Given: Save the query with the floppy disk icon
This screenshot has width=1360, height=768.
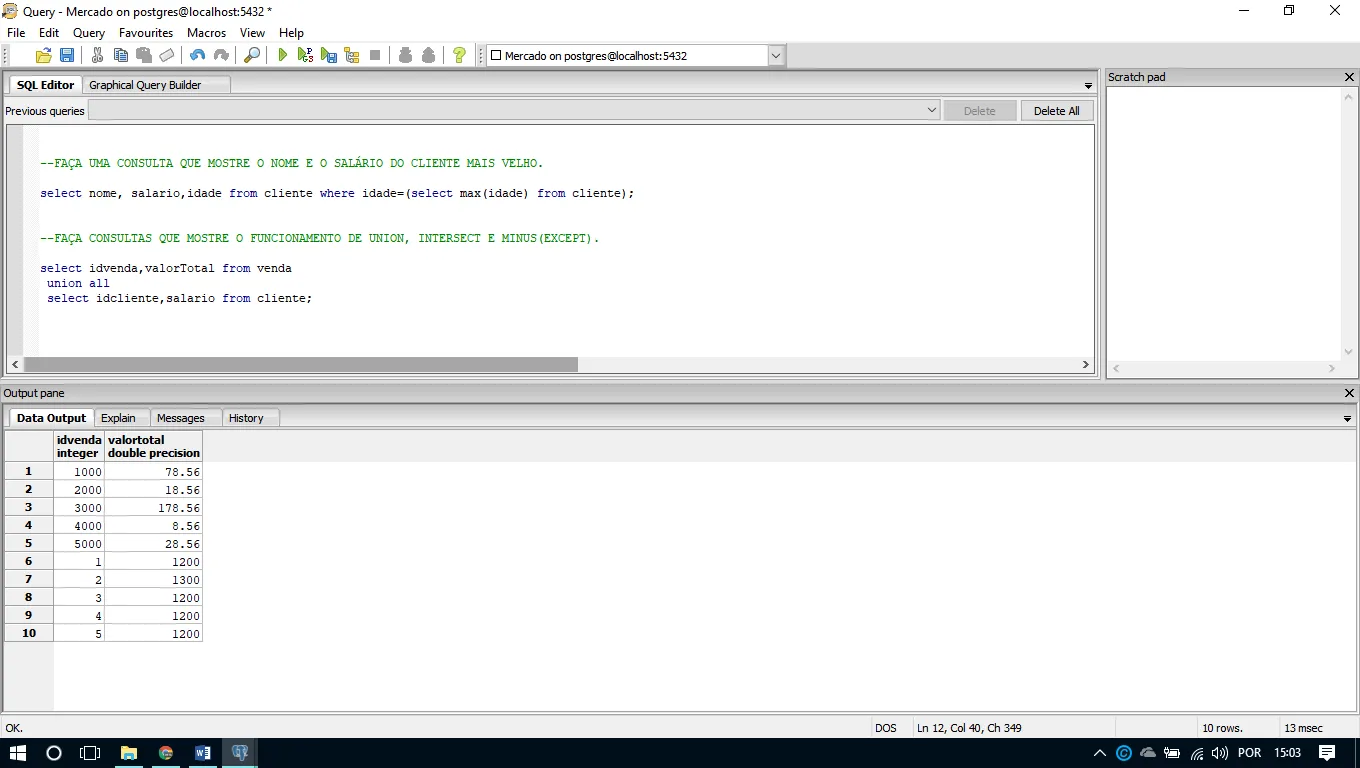Looking at the screenshot, I should pyautogui.click(x=67, y=56).
